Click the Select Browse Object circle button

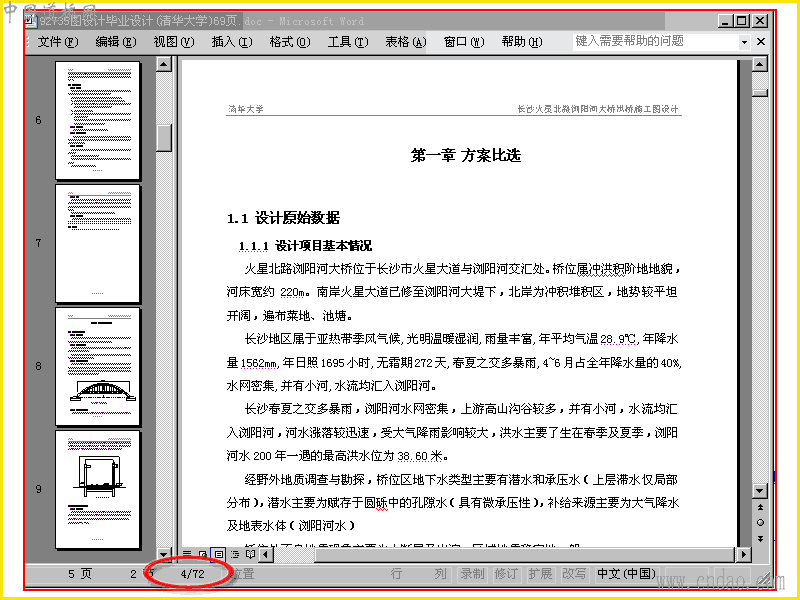(x=760, y=523)
